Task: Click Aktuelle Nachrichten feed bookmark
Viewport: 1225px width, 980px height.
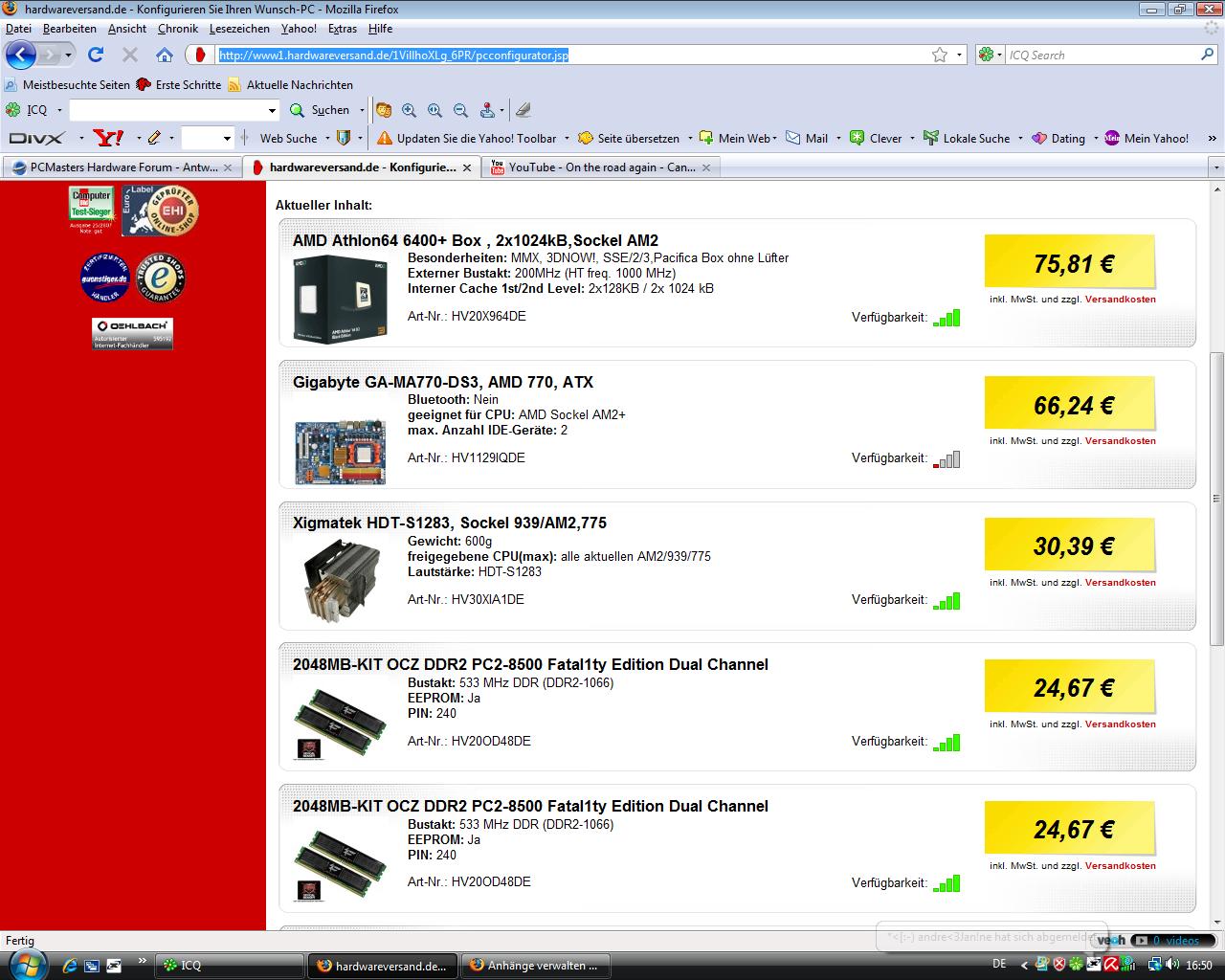Action: [x=291, y=84]
